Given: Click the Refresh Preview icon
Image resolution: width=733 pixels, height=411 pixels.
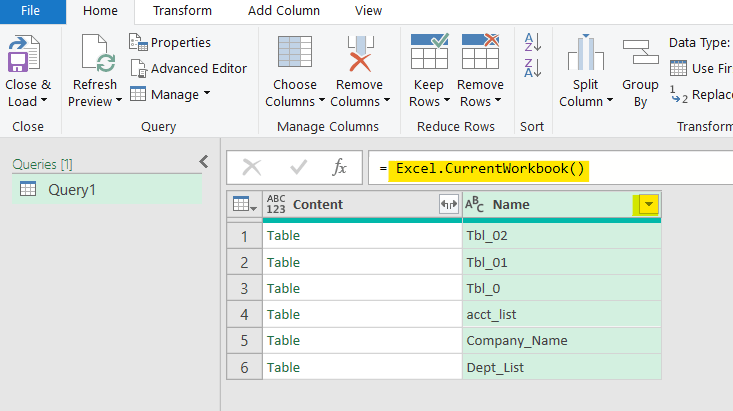Looking at the screenshot, I should tap(97, 53).
